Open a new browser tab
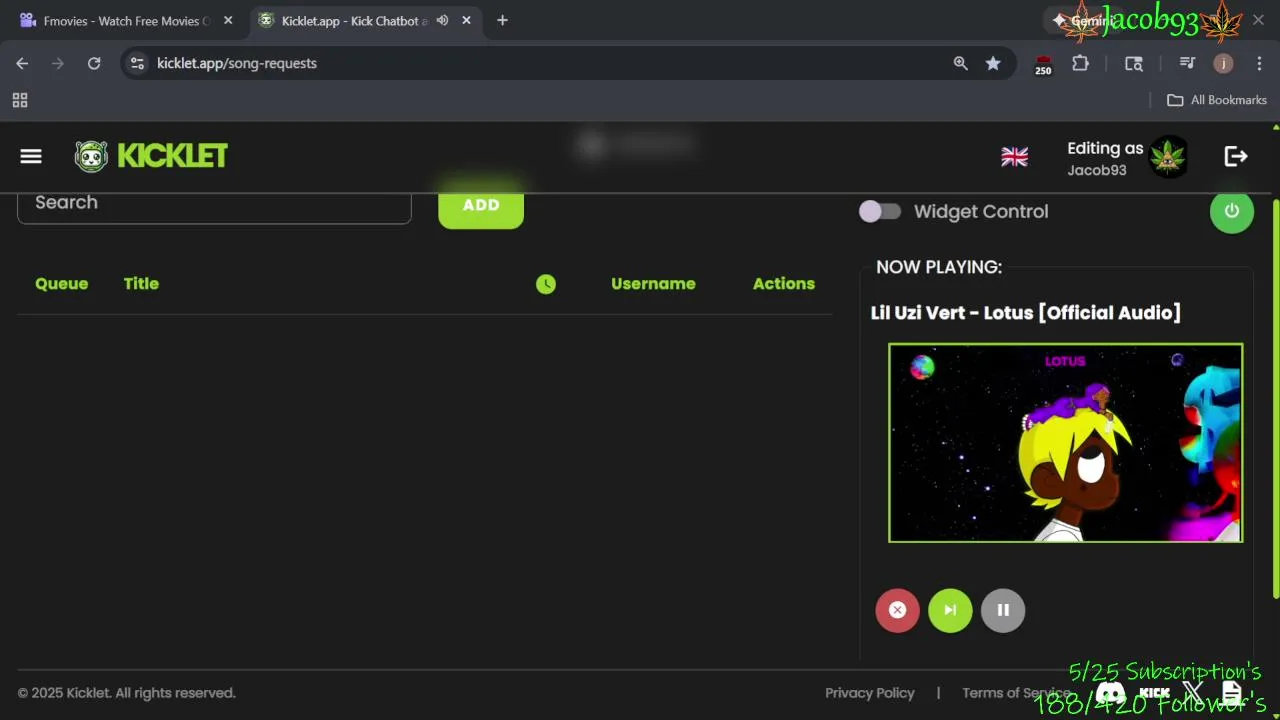Image resolution: width=1280 pixels, height=720 pixels. [502, 21]
